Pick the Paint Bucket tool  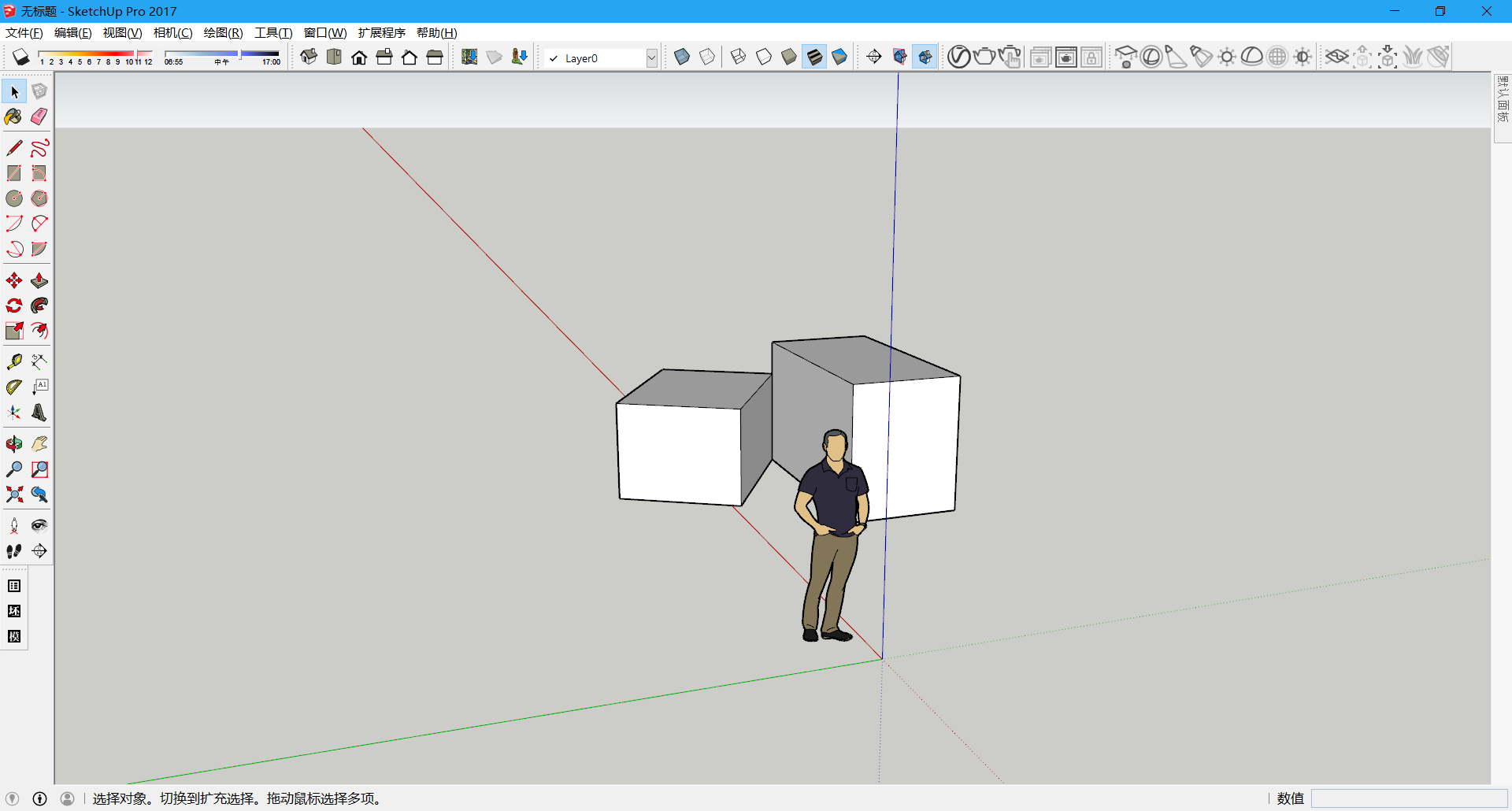(13, 117)
